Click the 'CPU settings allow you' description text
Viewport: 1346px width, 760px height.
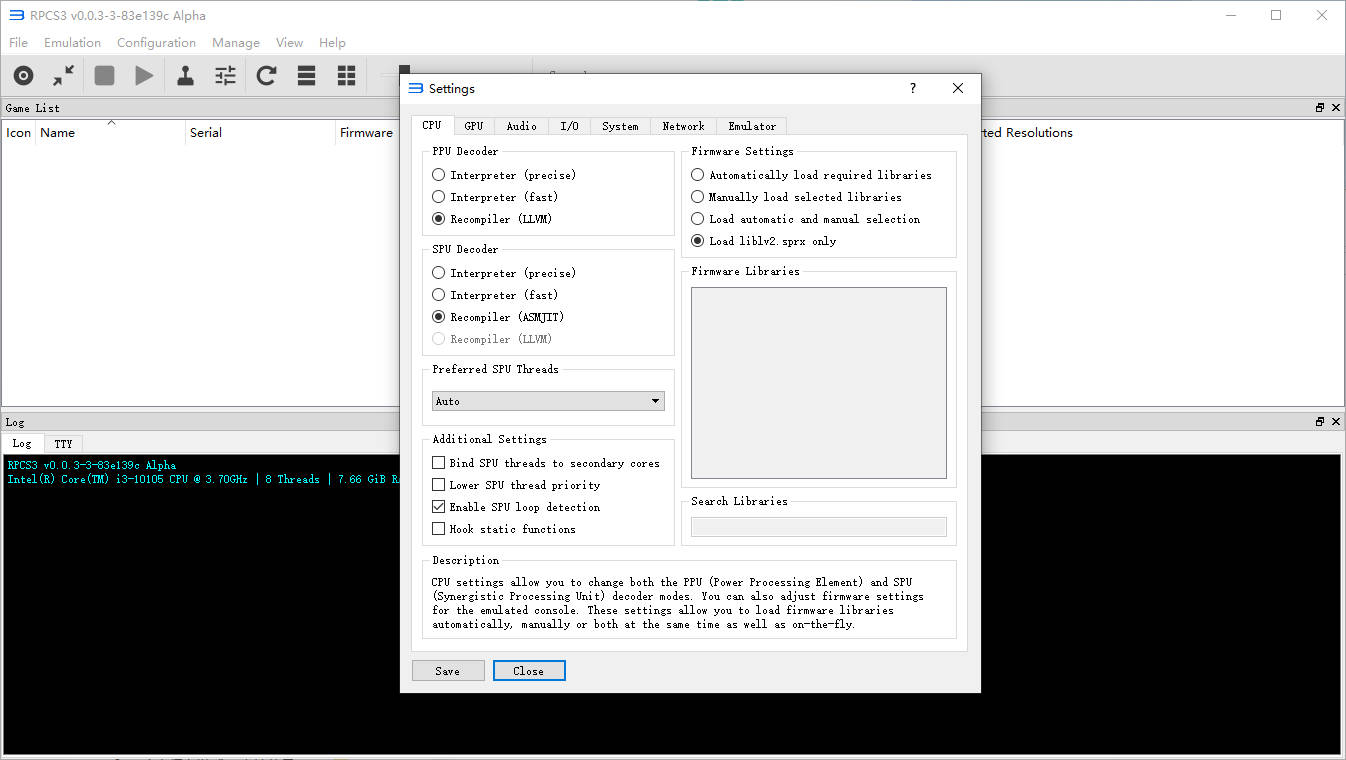coord(677,603)
